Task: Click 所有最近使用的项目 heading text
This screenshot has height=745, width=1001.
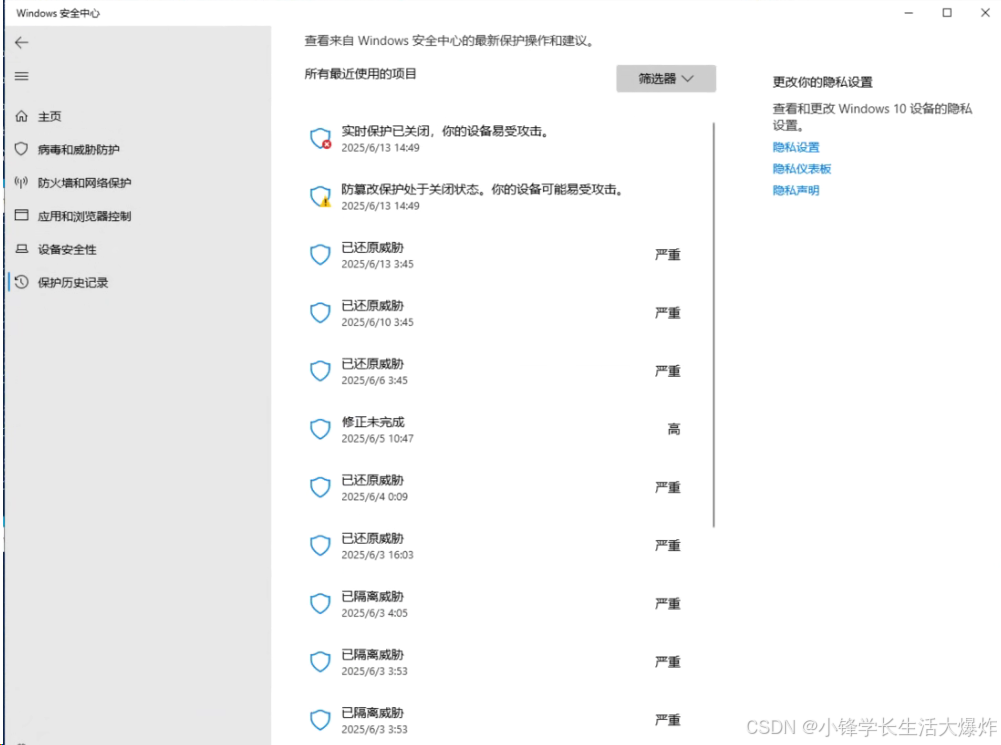Action: pyautogui.click(x=360, y=74)
